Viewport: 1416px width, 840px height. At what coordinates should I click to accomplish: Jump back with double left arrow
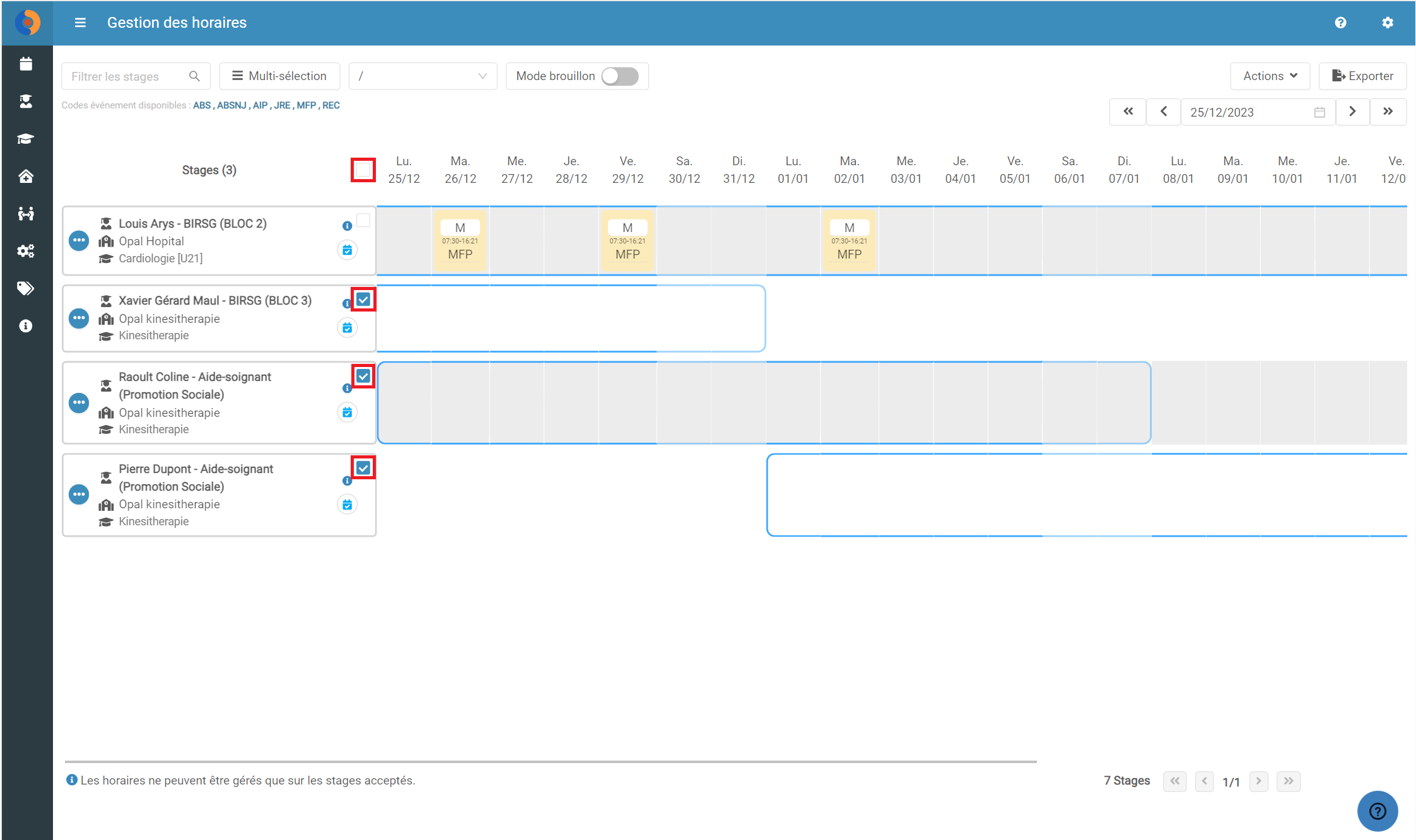tap(1128, 112)
